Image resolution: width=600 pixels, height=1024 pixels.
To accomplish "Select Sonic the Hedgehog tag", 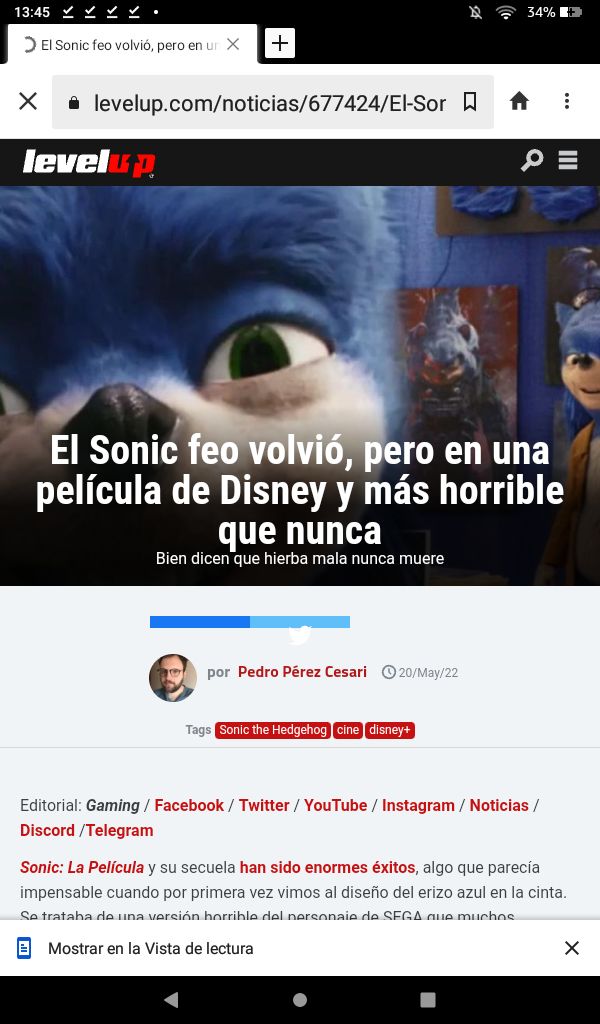I will click(x=273, y=730).
